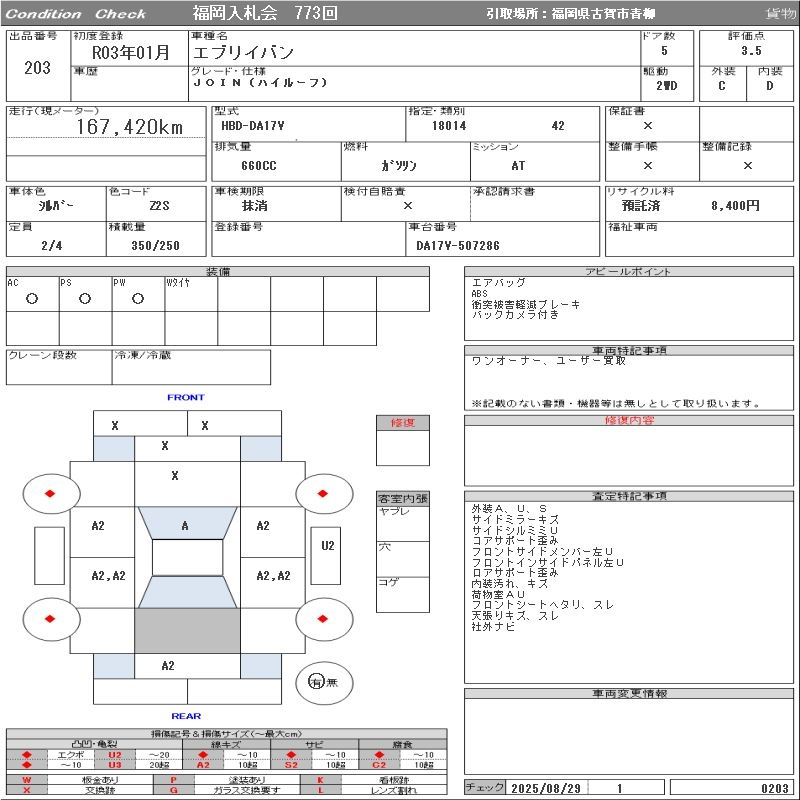Click the 社外ナビ inspection note
This screenshot has height=800, width=800.
[x=493, y=626]
